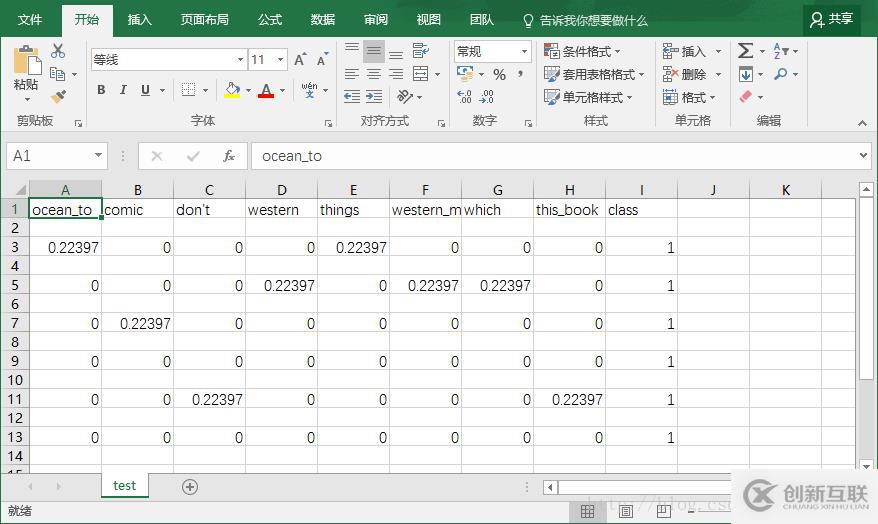Increase decimal places

[464, 97]
